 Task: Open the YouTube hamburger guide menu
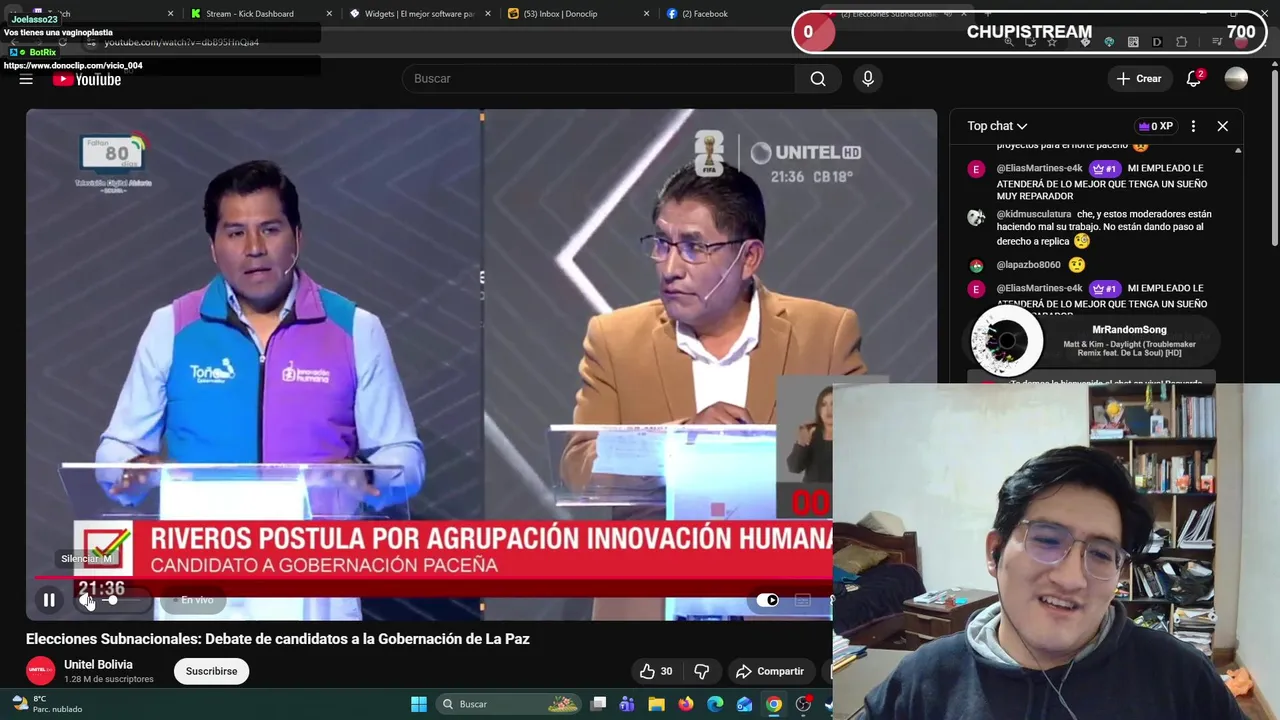coord(26,79)
